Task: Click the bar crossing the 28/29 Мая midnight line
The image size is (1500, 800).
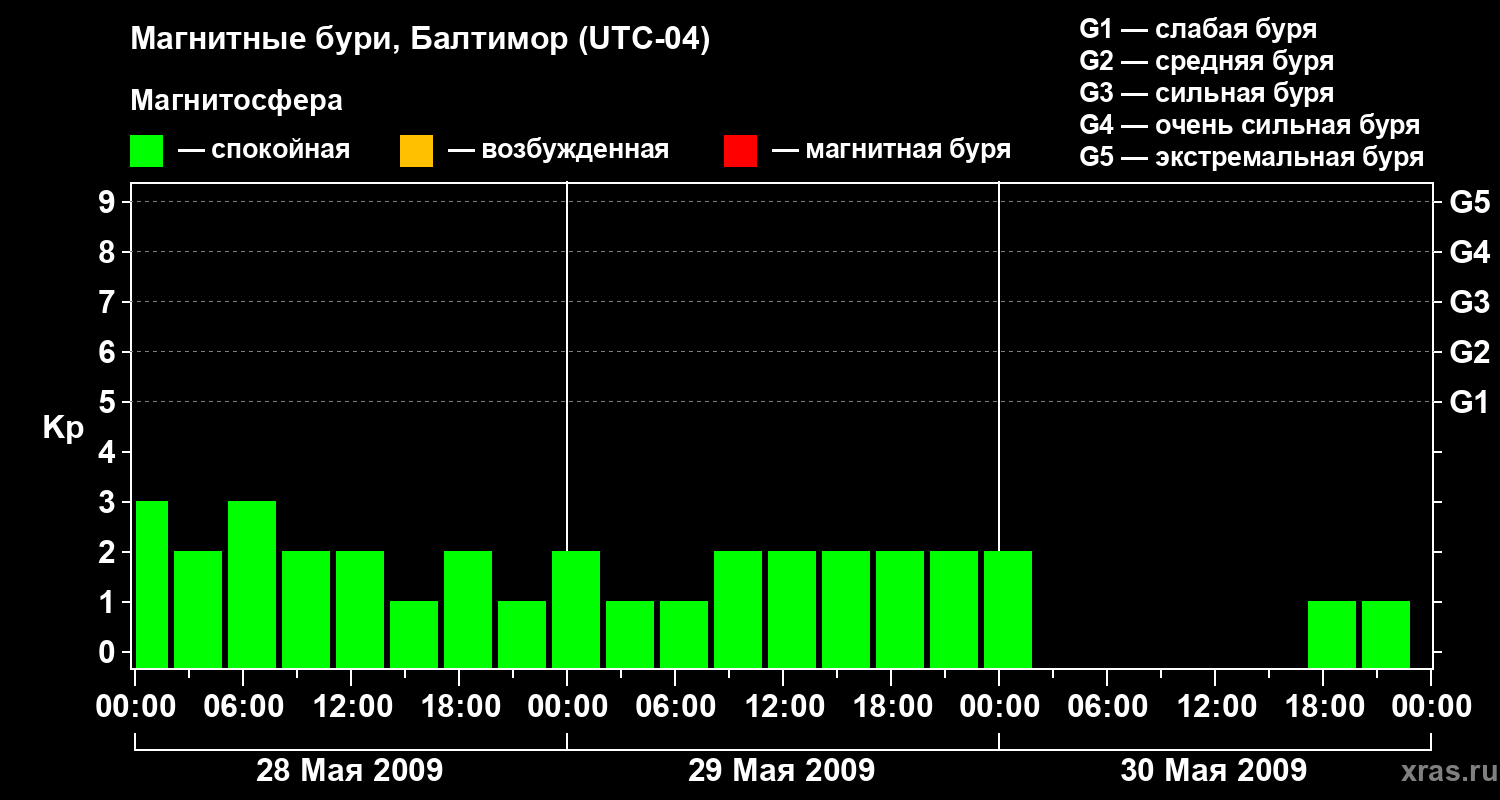Action: pos(576,609)
